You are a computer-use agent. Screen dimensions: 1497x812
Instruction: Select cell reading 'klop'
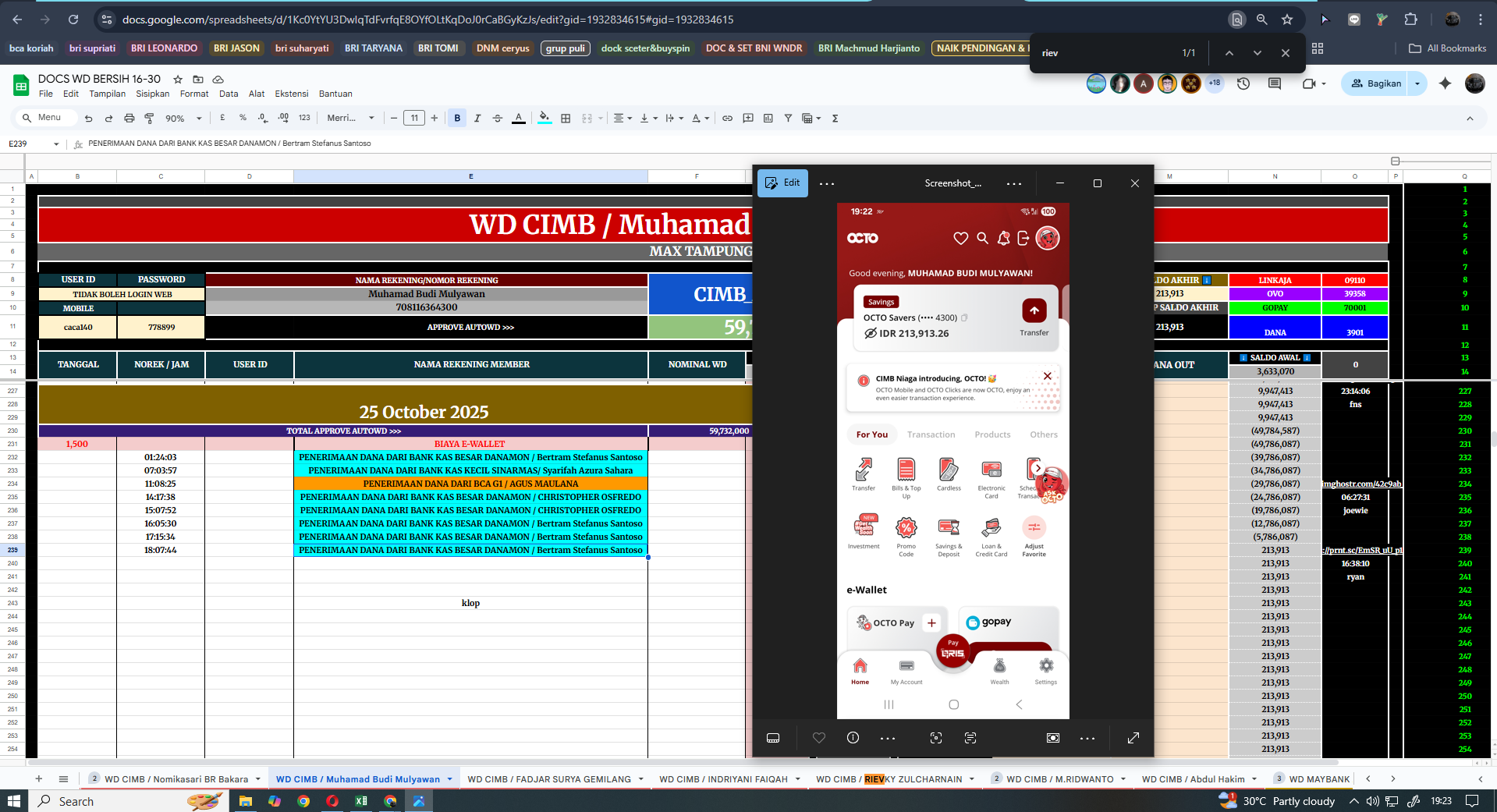470,603
